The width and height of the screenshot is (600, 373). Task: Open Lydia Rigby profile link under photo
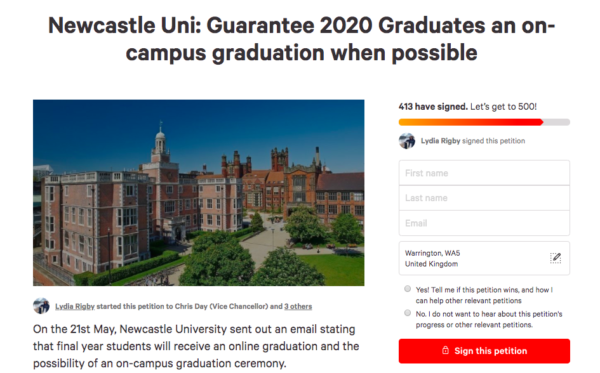pos(75,306)
